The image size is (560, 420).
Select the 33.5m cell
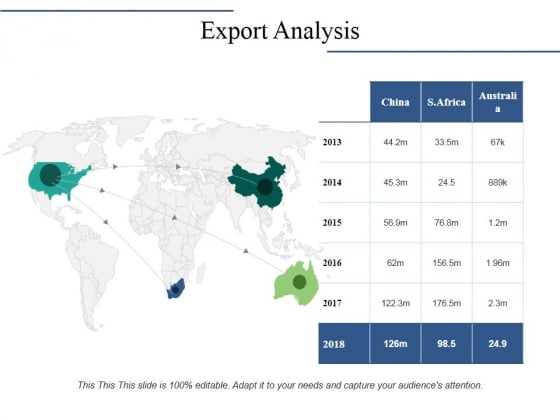446,142
